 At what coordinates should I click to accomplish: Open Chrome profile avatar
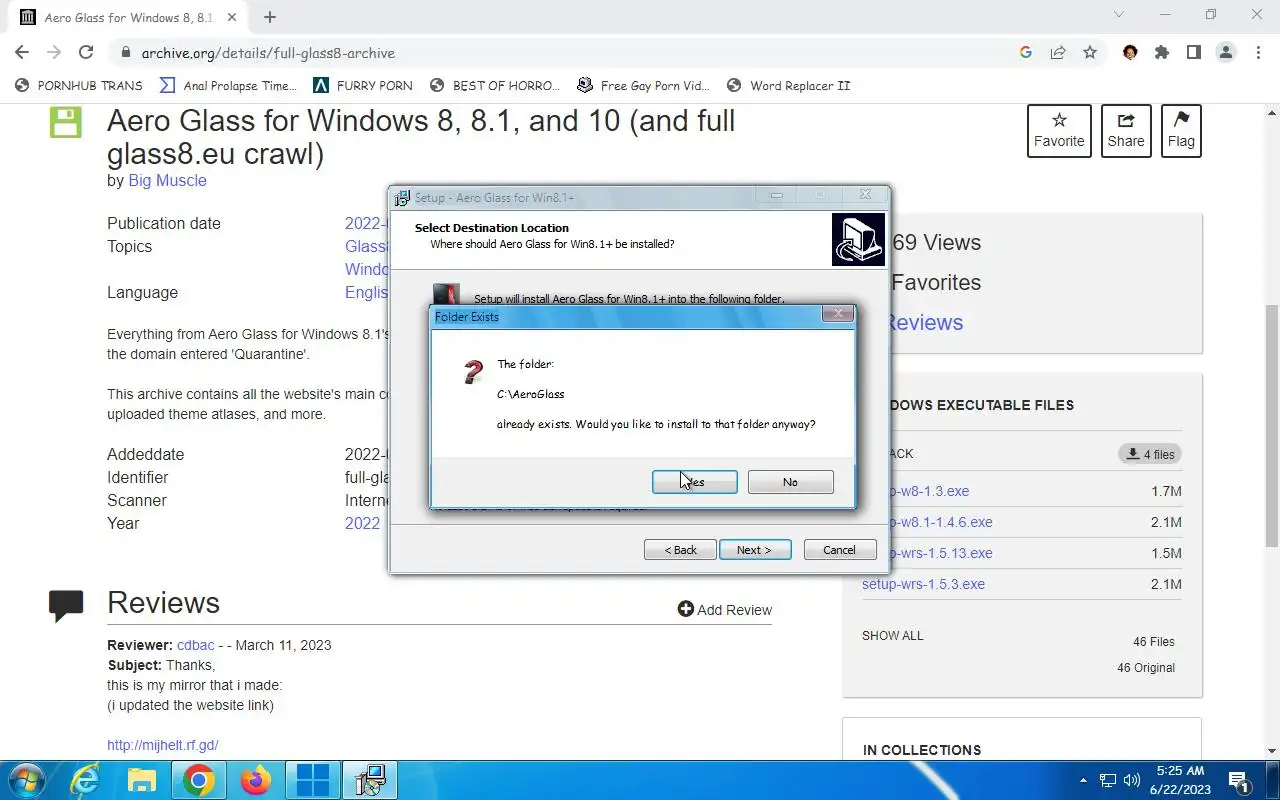click(x=1226, y=53)
